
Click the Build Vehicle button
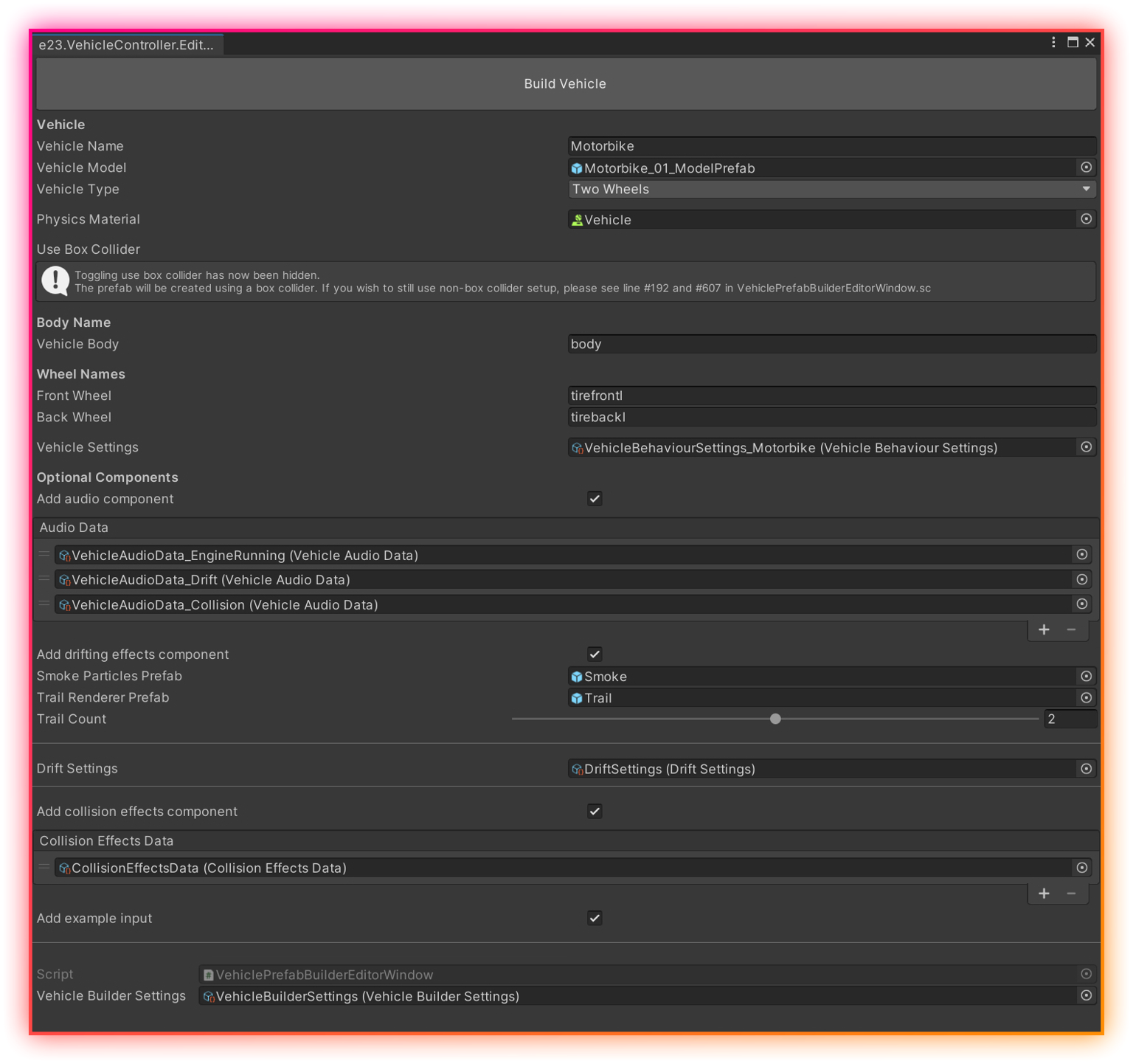pos(566,84)
